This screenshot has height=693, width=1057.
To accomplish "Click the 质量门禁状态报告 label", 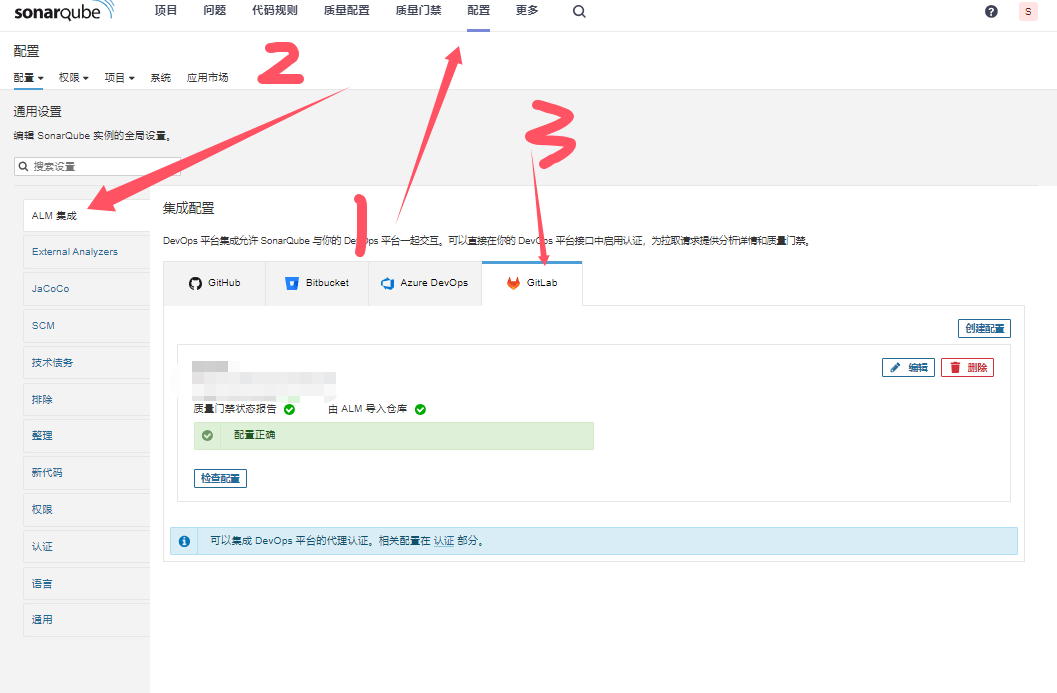I will point(235,409).
